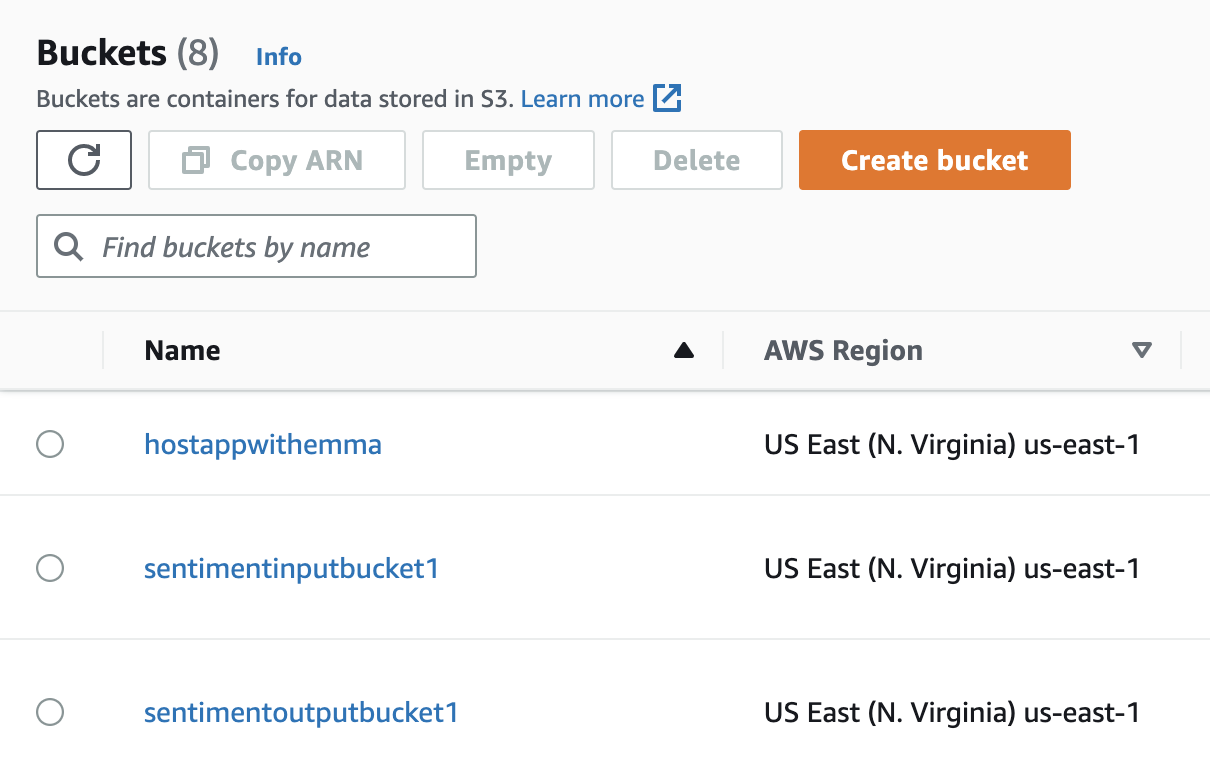1210x776 pixels.
Task: Click the search magnifier in the find field
Action: [68, 246]
